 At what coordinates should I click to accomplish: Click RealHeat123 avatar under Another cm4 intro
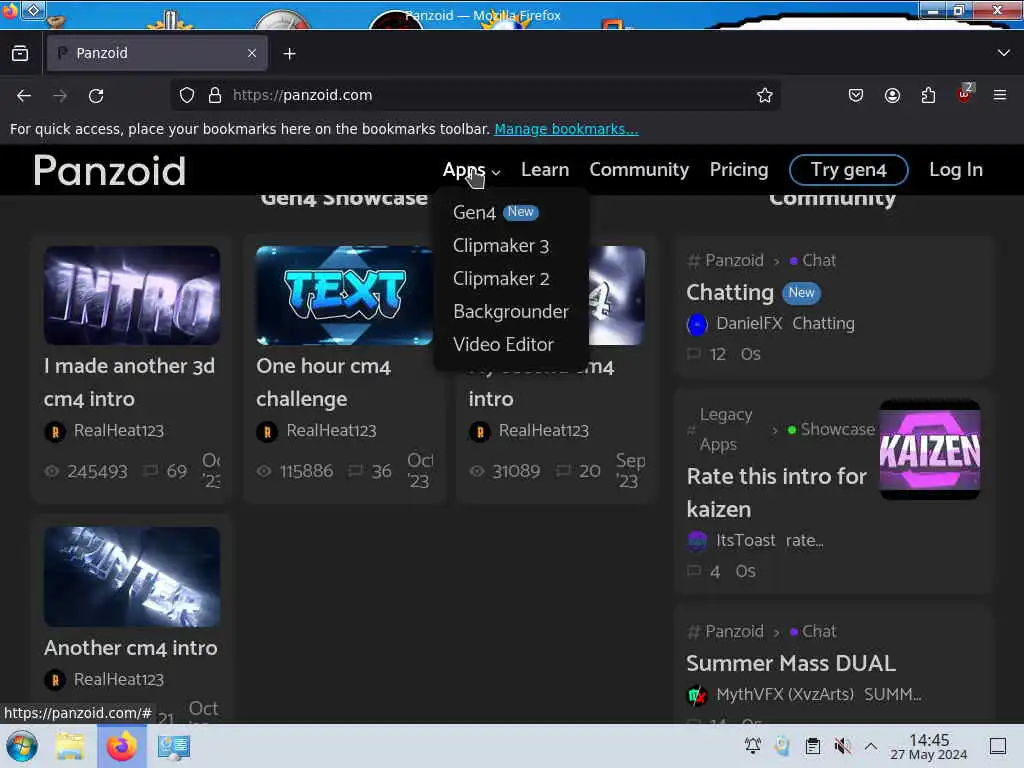(55, 680)
